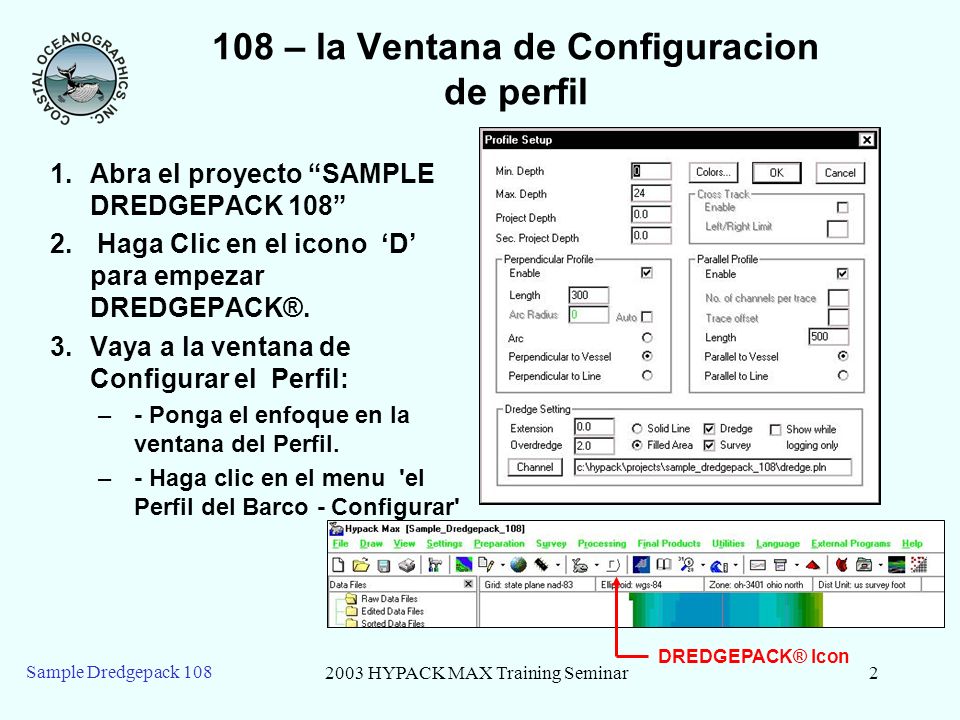Click the channel file path field
The image size is (960, 720).
(713, 467)
